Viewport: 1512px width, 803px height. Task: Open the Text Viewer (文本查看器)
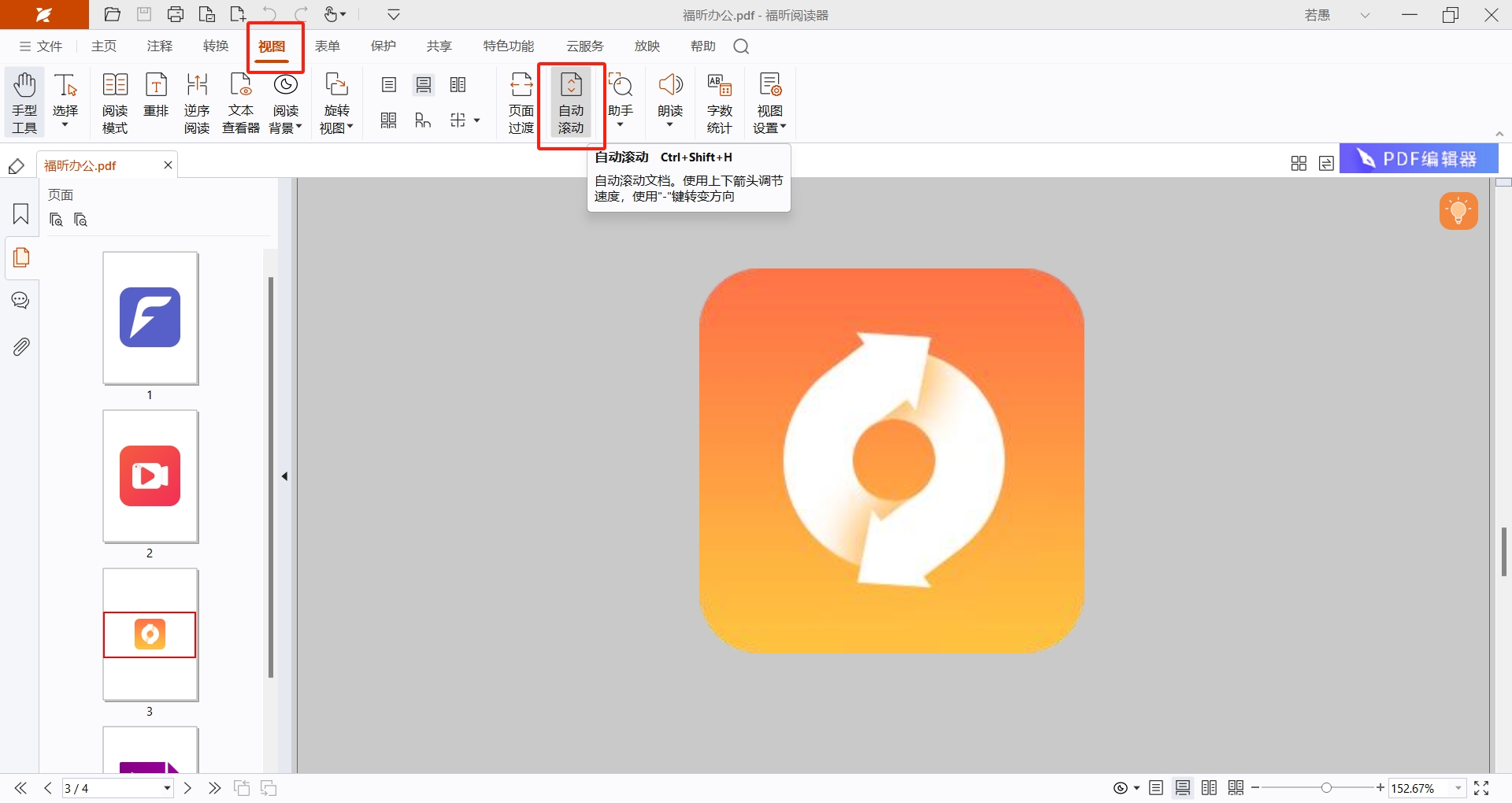[x=241, y=102]
